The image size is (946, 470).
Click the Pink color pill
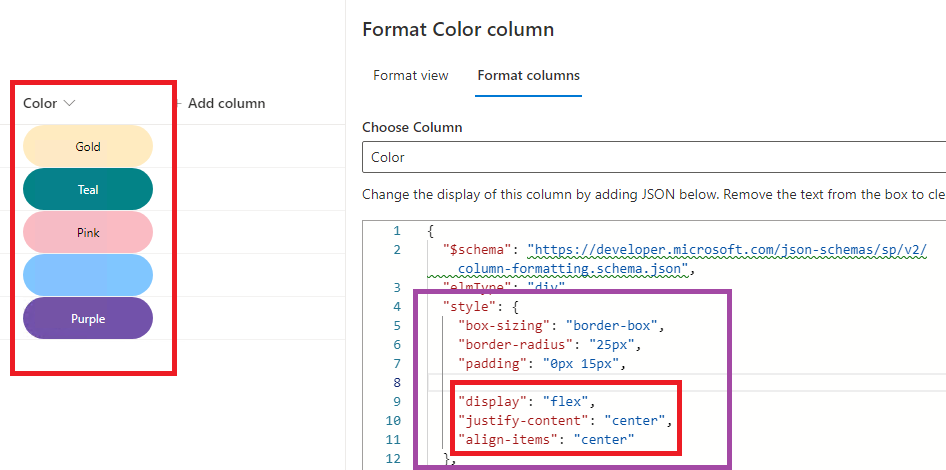point(88,232)
